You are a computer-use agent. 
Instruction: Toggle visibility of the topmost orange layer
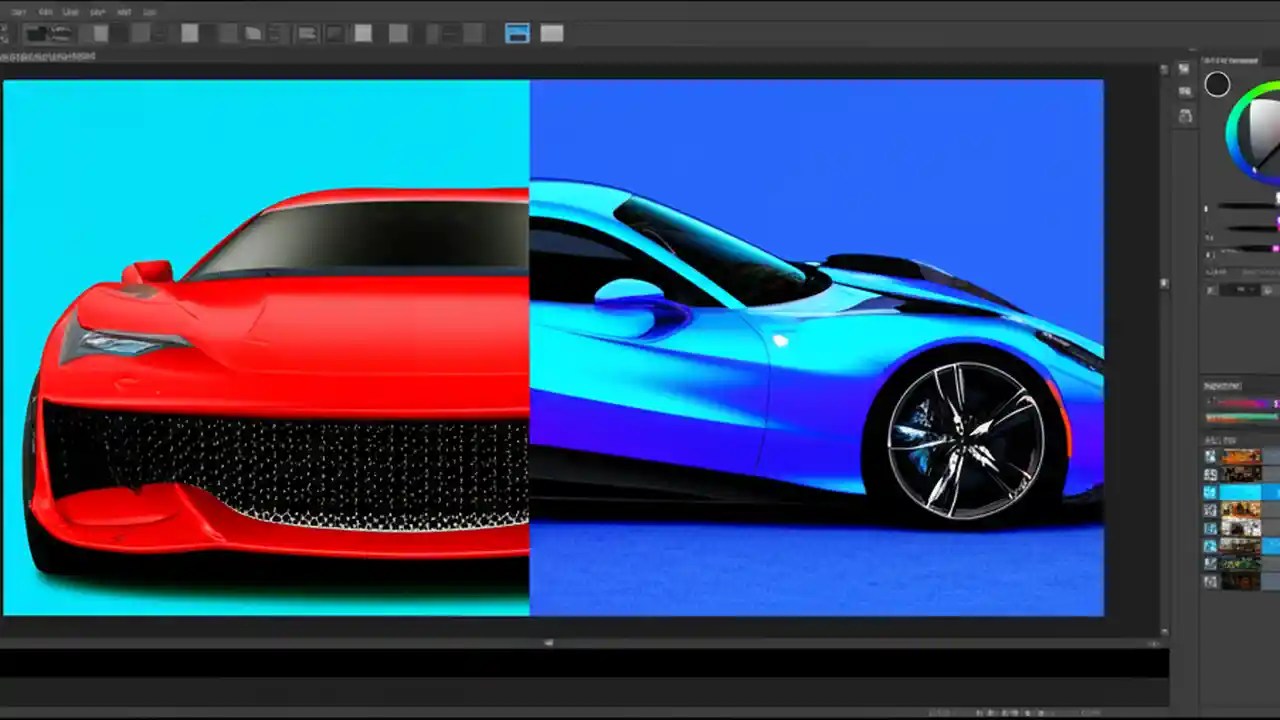[1211, 456]
